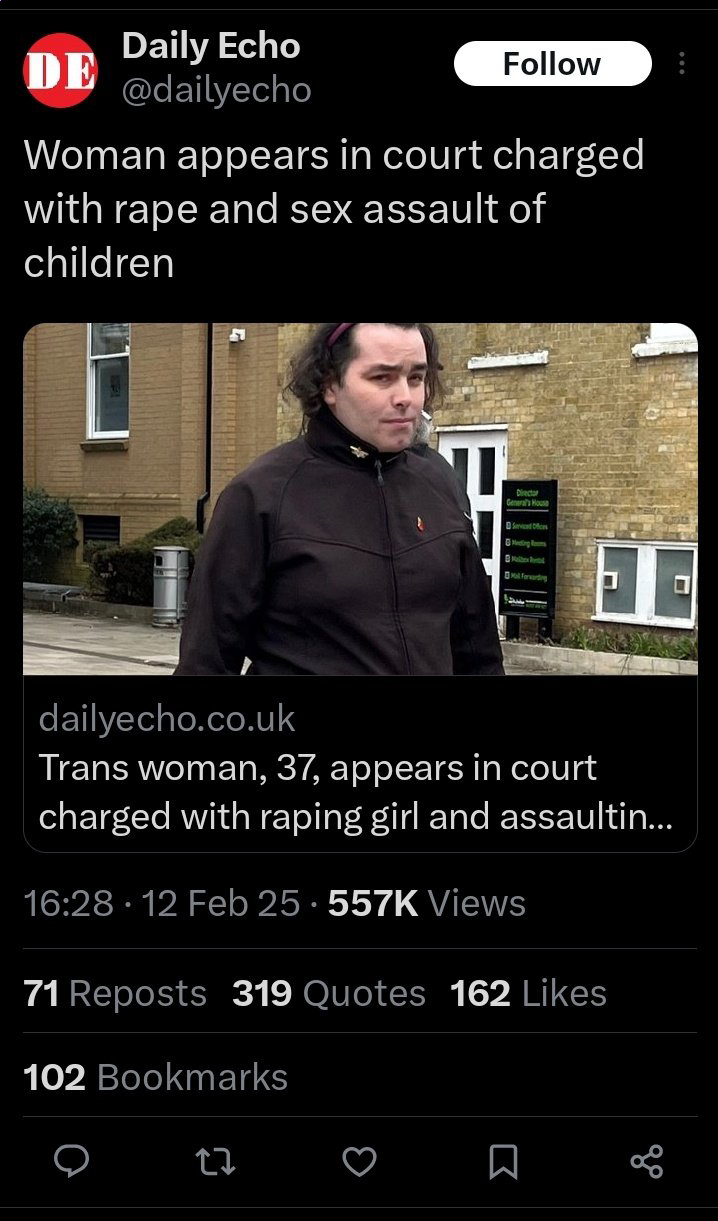Follow the Daily Echo account
The image size is (718, 1221).
click(552, 64)
